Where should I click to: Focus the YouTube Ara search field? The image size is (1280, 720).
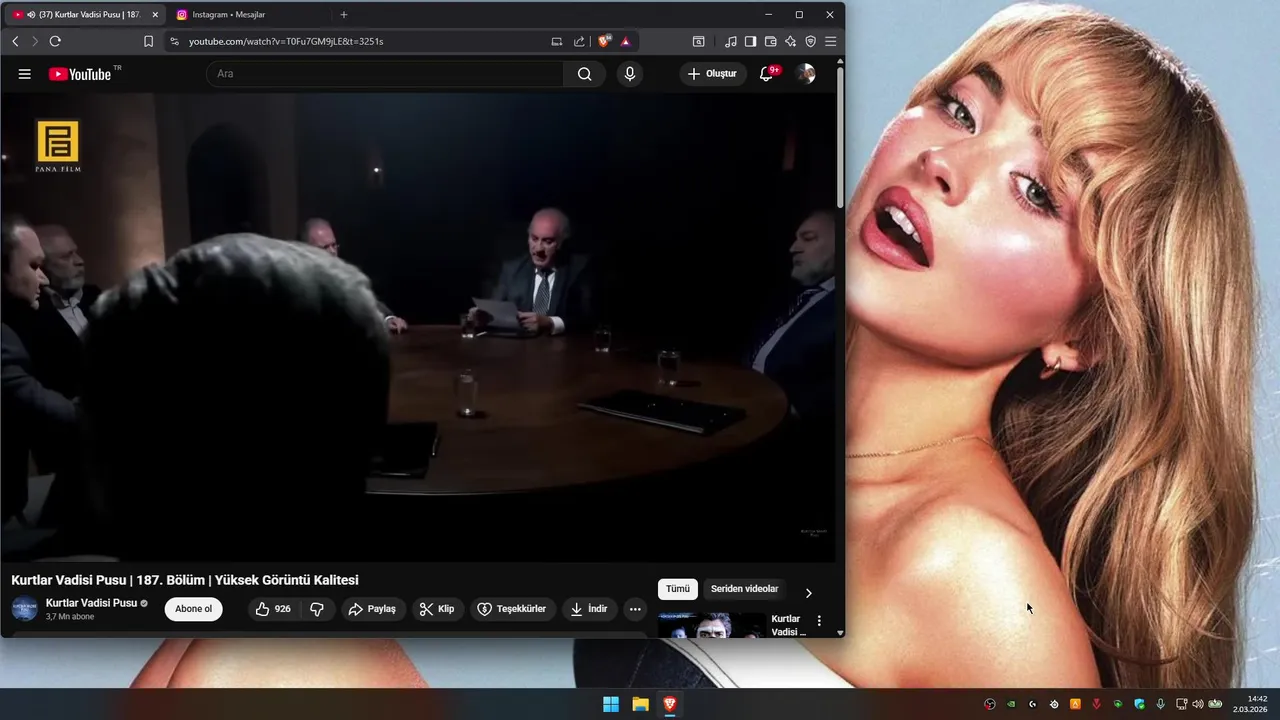click(x=385, y=74)
